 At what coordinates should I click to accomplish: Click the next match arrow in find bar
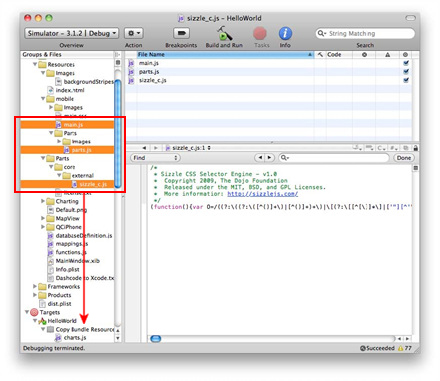(x=269, y=158)
